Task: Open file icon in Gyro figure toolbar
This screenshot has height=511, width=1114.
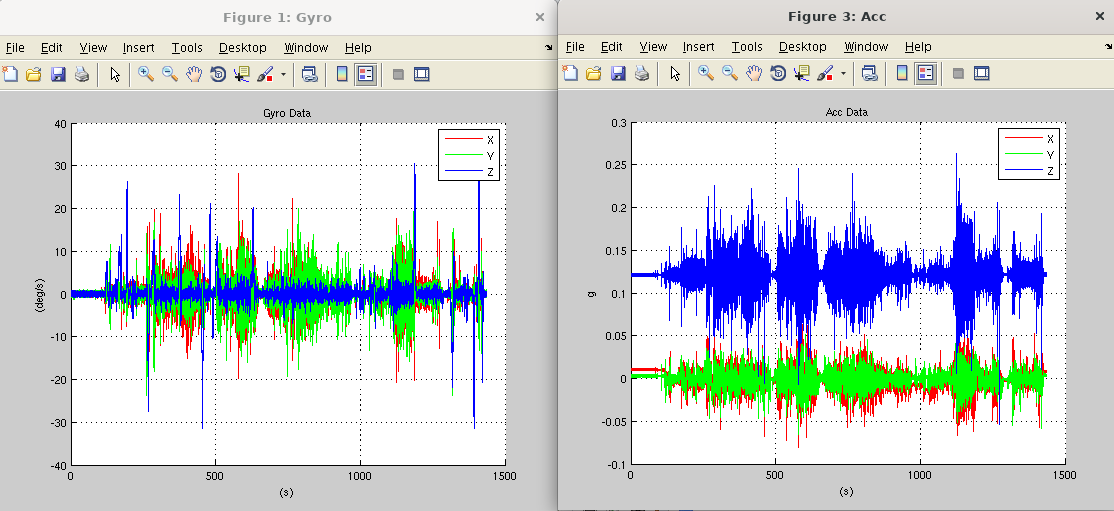Action: [x=33, y=74]
